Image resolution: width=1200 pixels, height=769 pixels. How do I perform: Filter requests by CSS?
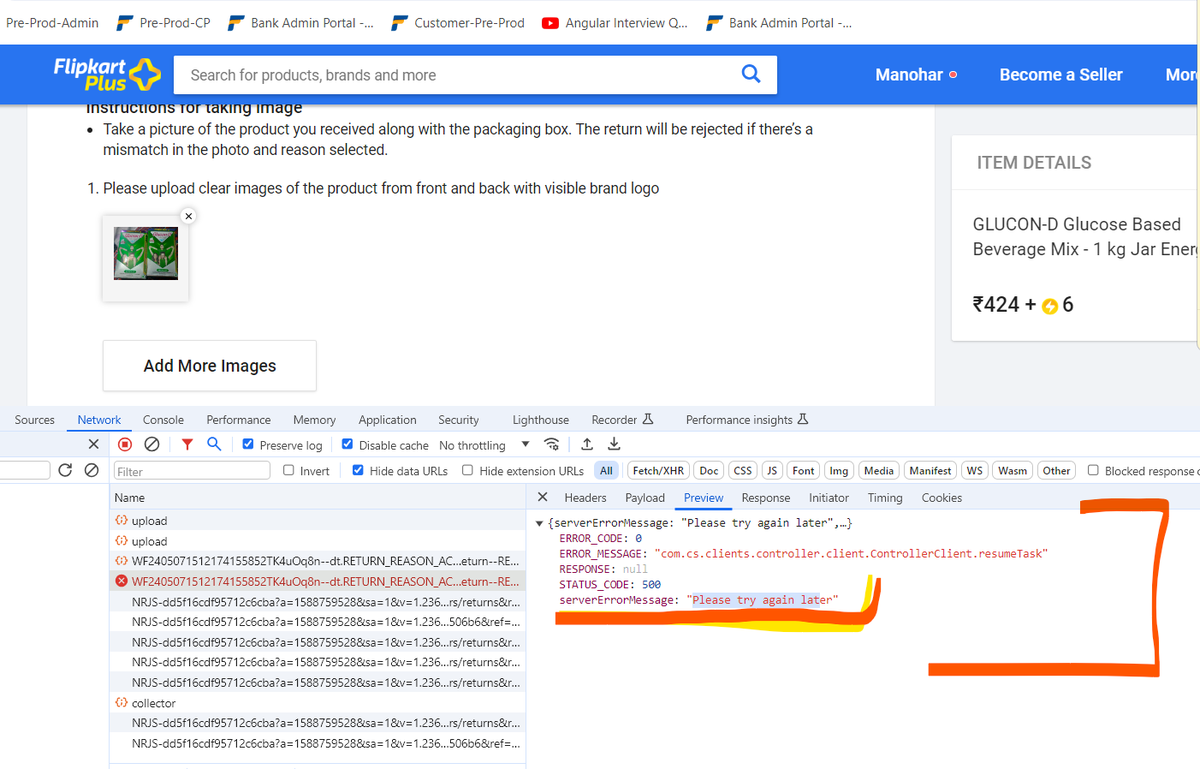click(743, 470)
